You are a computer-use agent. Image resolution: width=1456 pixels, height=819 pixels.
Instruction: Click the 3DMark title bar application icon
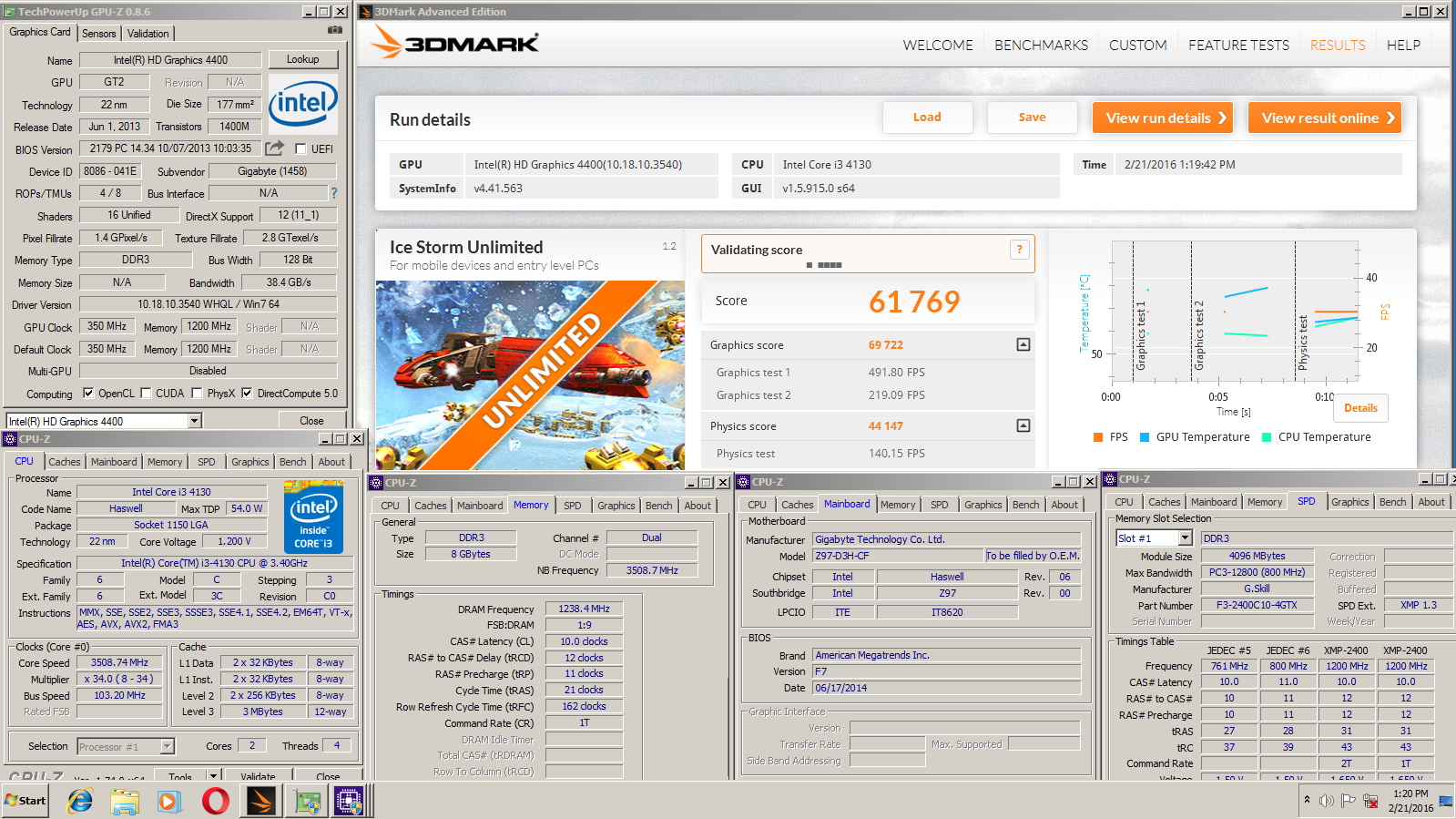(x=366, y=12)
